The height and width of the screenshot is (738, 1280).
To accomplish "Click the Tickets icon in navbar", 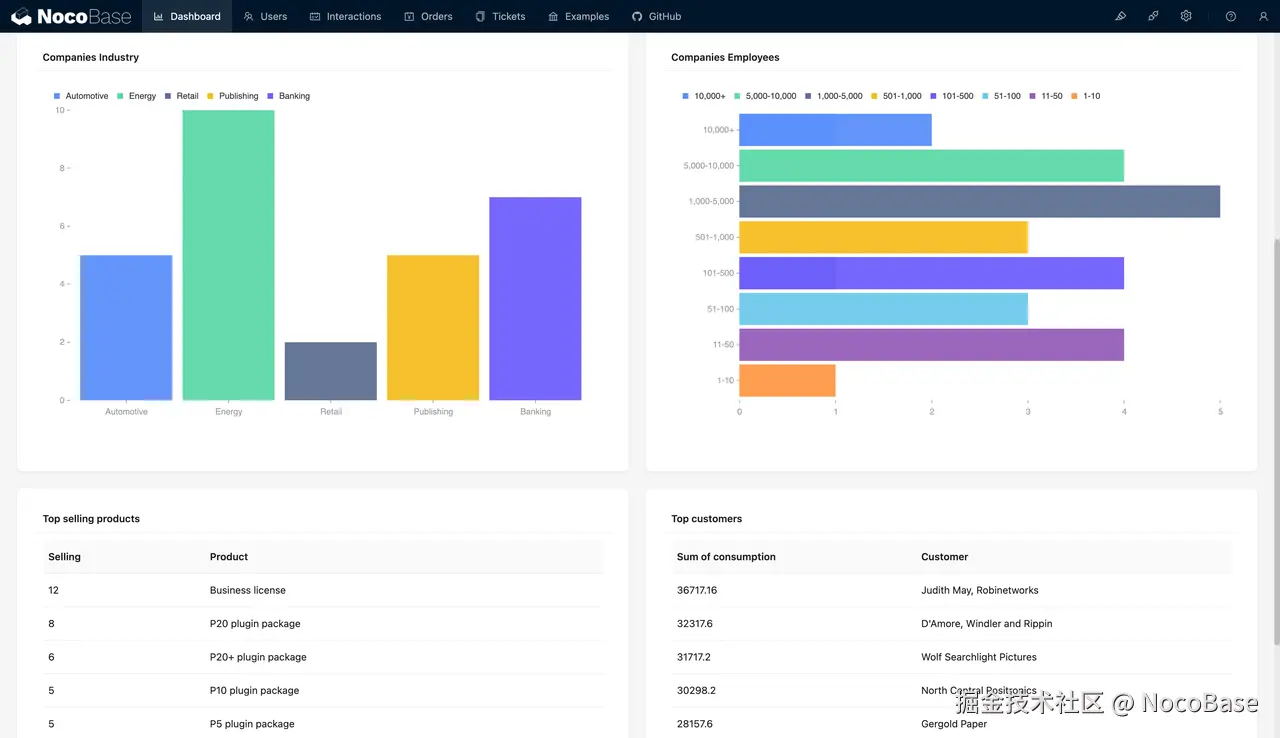I will coord(481,16).
